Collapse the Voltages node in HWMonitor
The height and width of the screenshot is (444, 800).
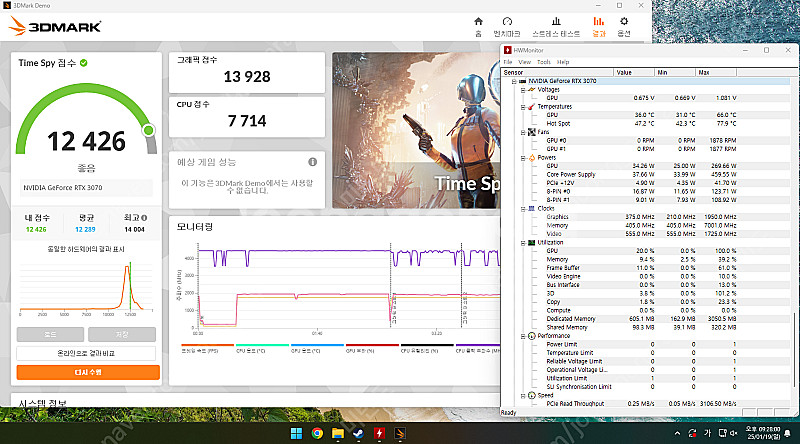tap(523, 90)
